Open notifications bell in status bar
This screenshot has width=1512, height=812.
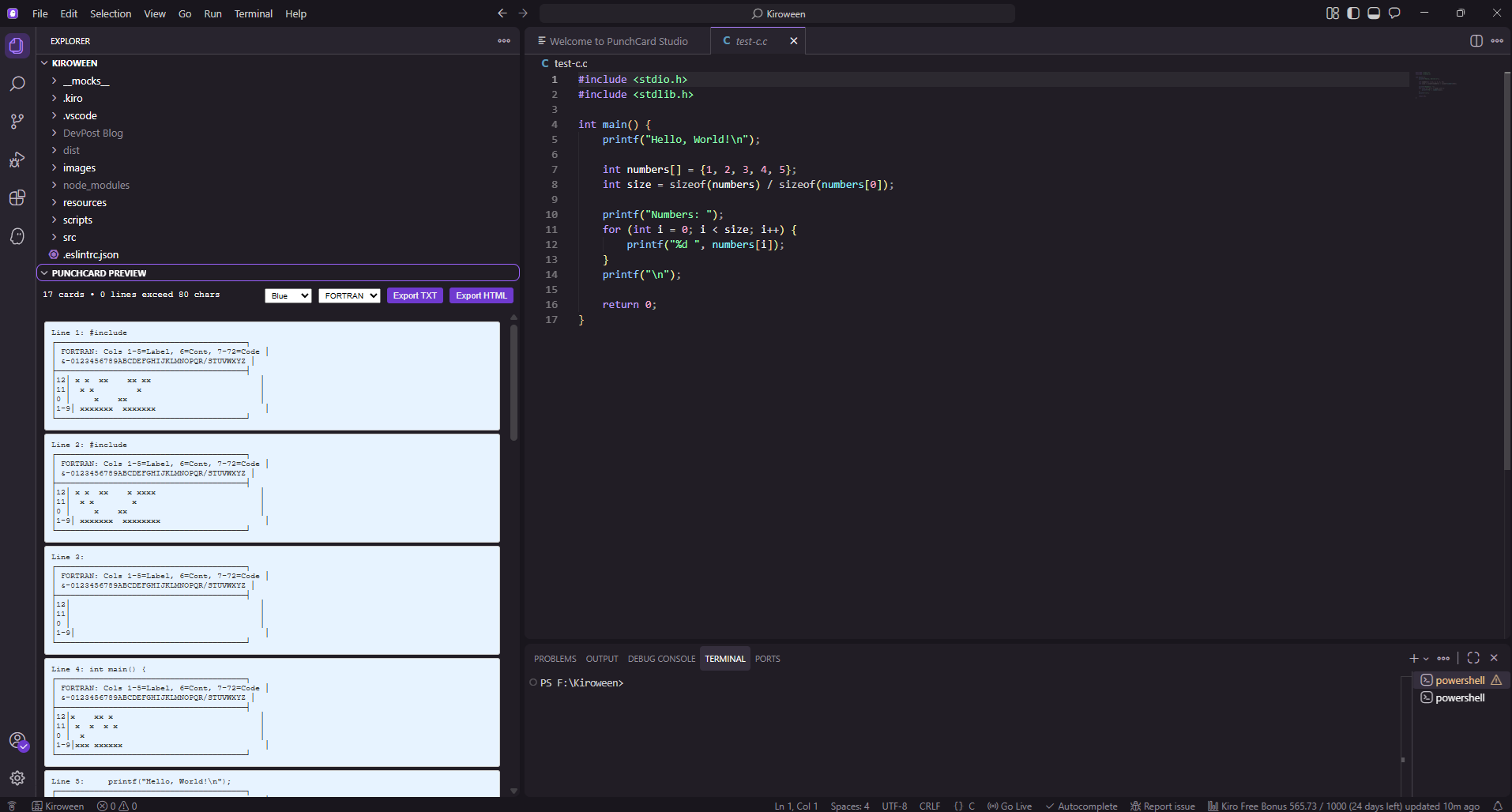point(1497,806)
